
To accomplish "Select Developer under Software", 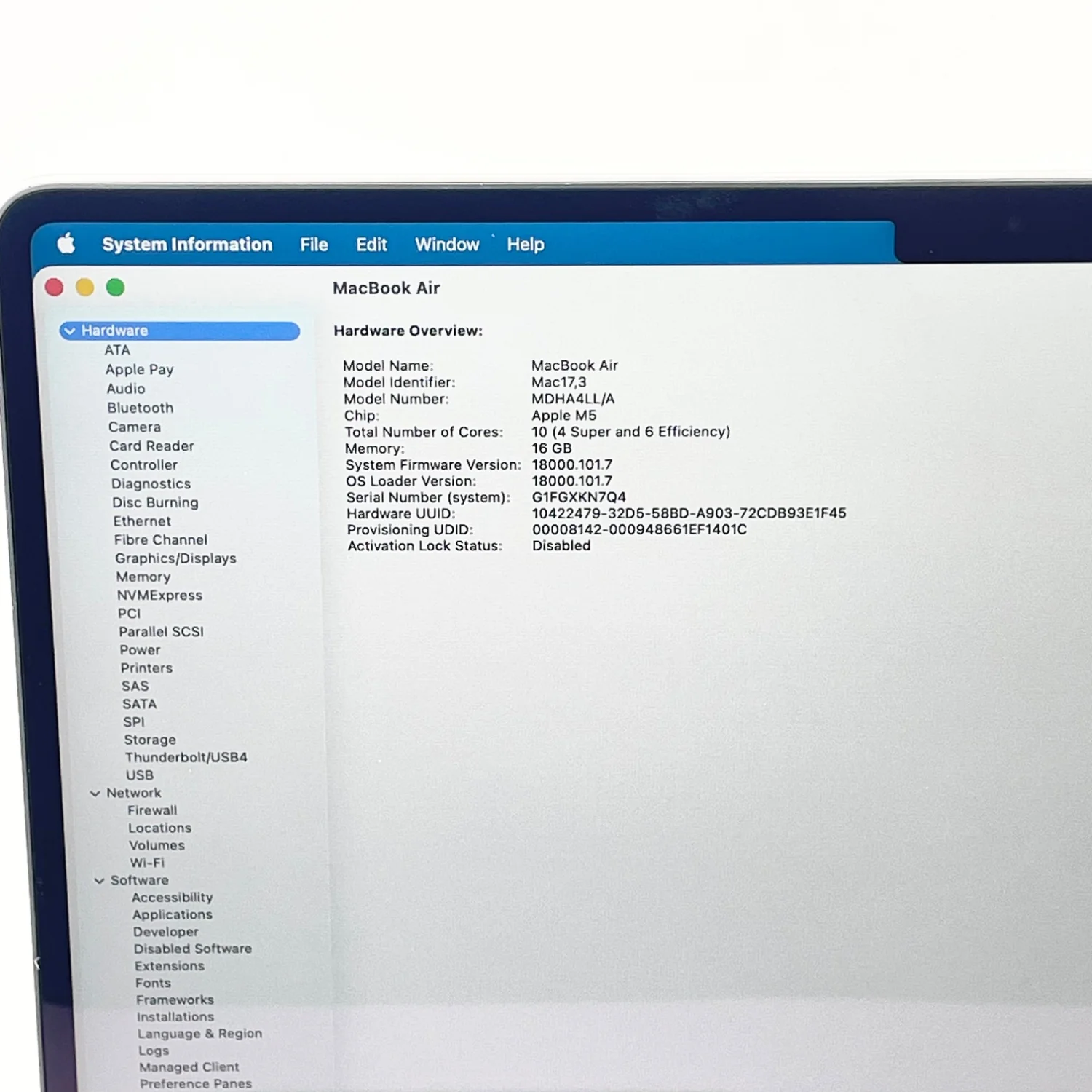I will pos(166,932).
